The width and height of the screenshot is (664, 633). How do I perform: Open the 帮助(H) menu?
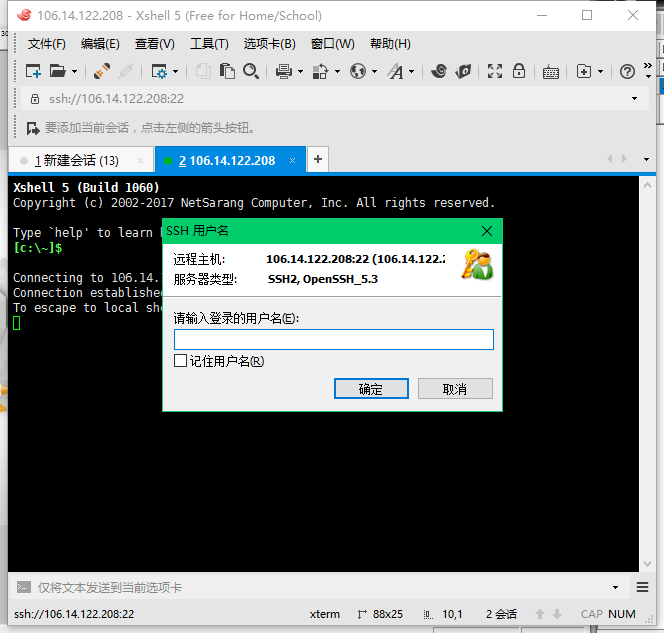click(390, 44)
